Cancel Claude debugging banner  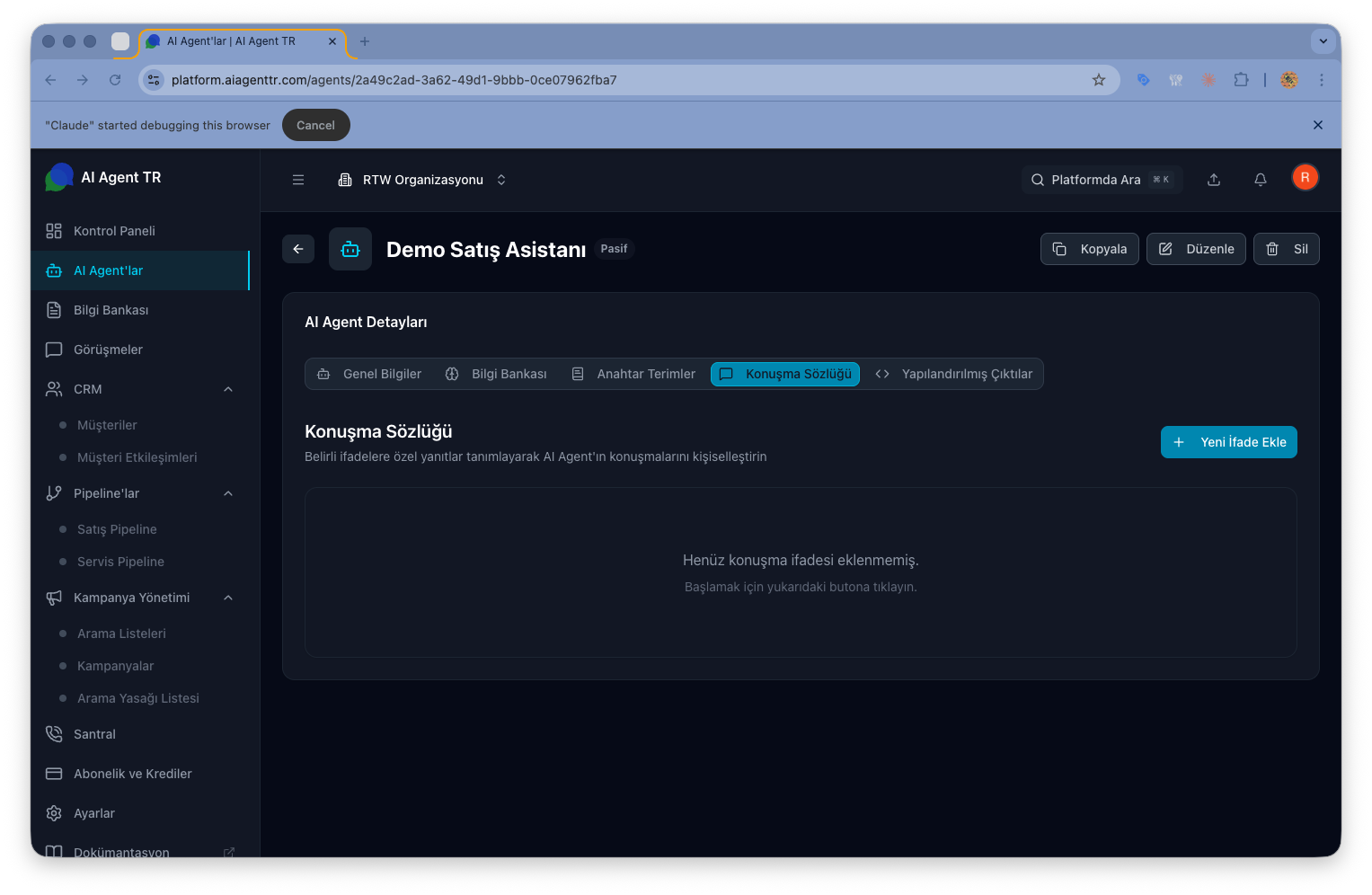[x=315, y=125]
